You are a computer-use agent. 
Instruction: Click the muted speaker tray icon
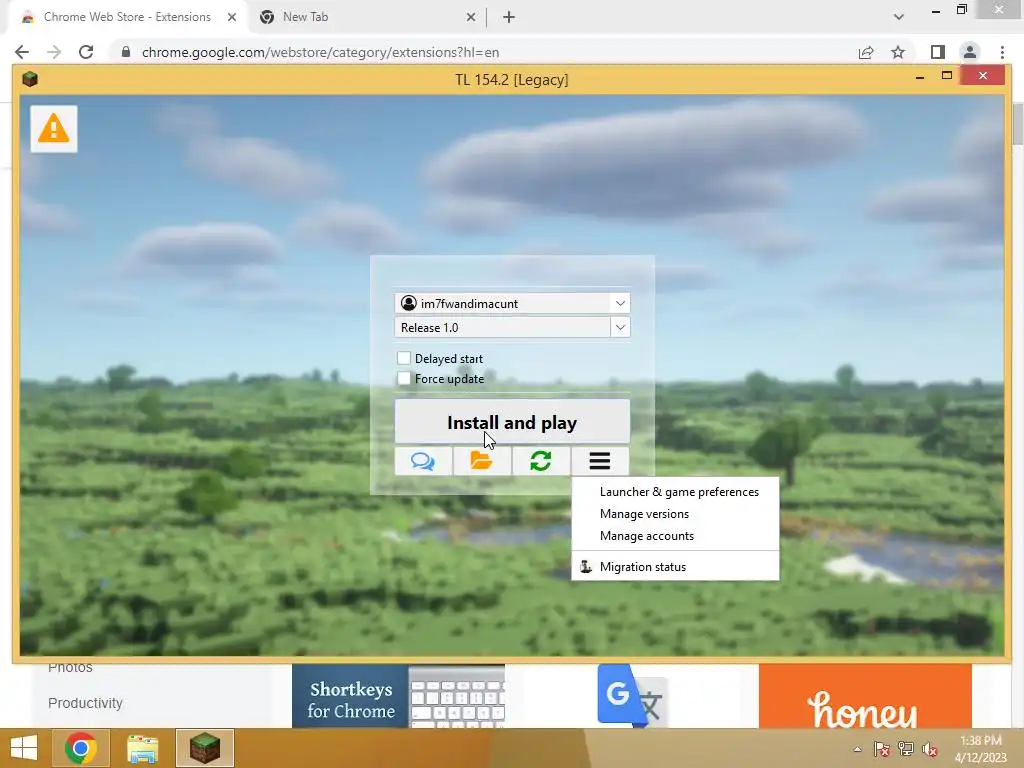(x=930, y=749)
